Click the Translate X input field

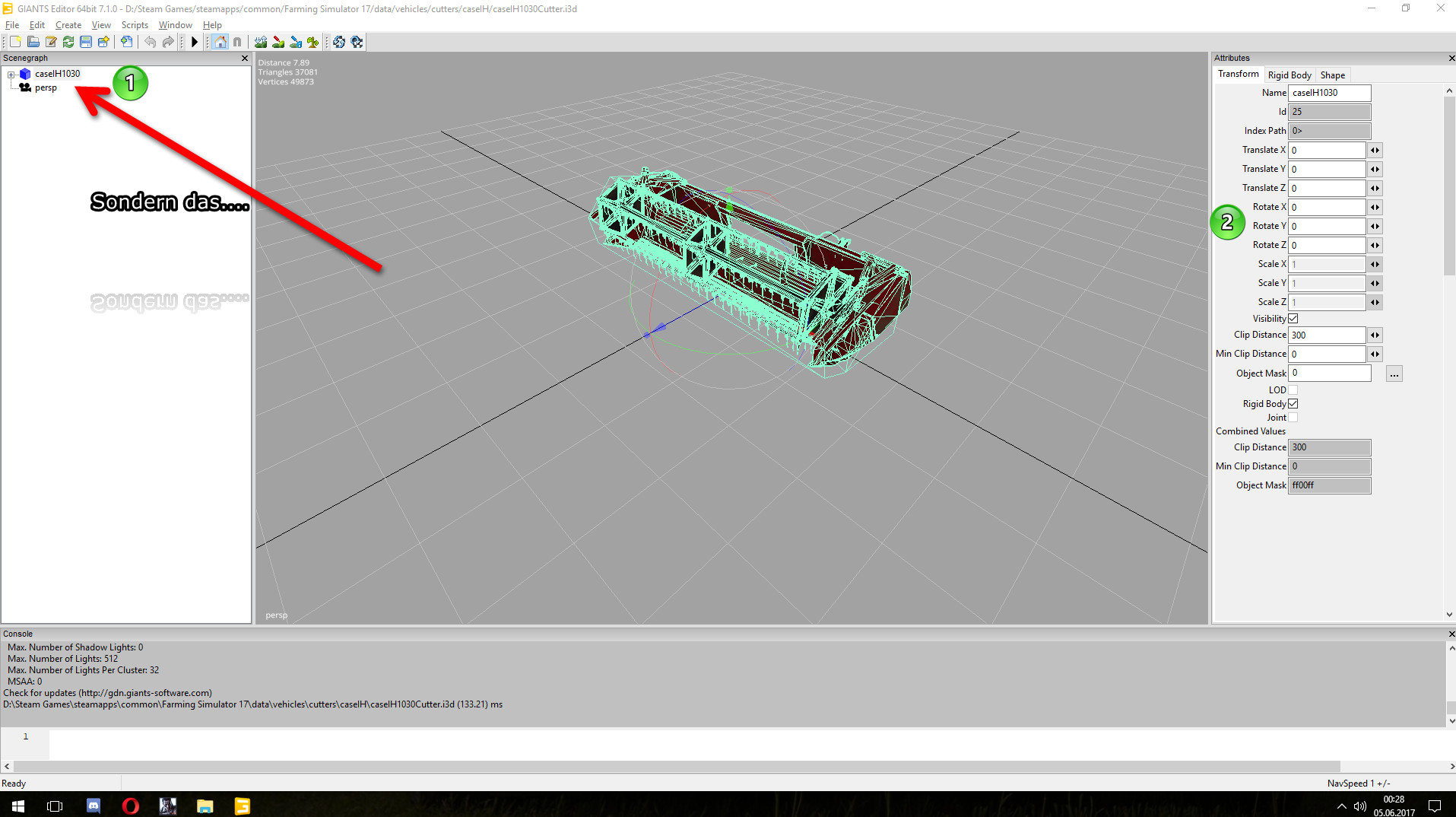[1327, 150]
